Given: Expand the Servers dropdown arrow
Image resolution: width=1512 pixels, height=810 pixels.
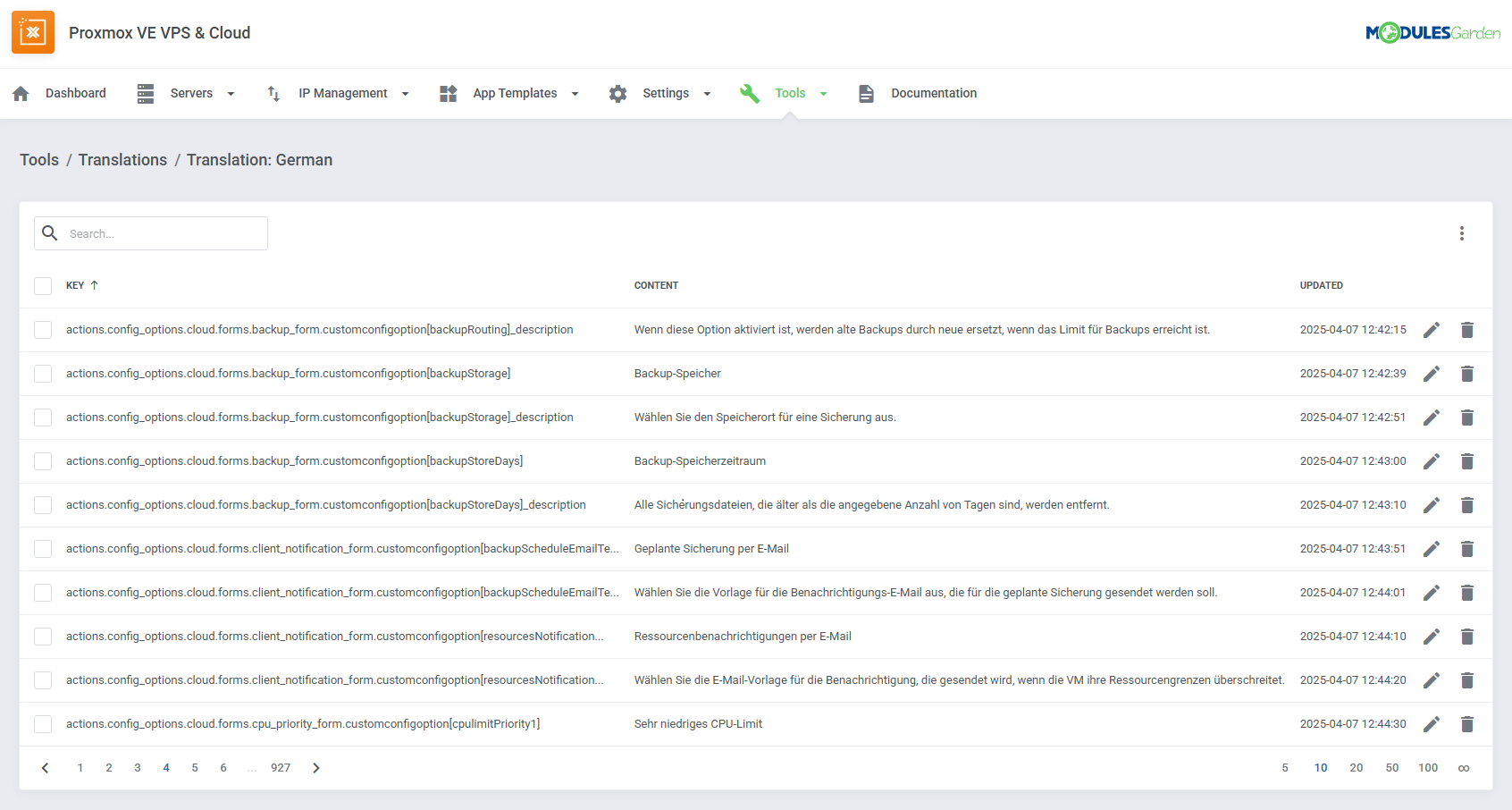Looking at the screenshot, I should (231, 94).
